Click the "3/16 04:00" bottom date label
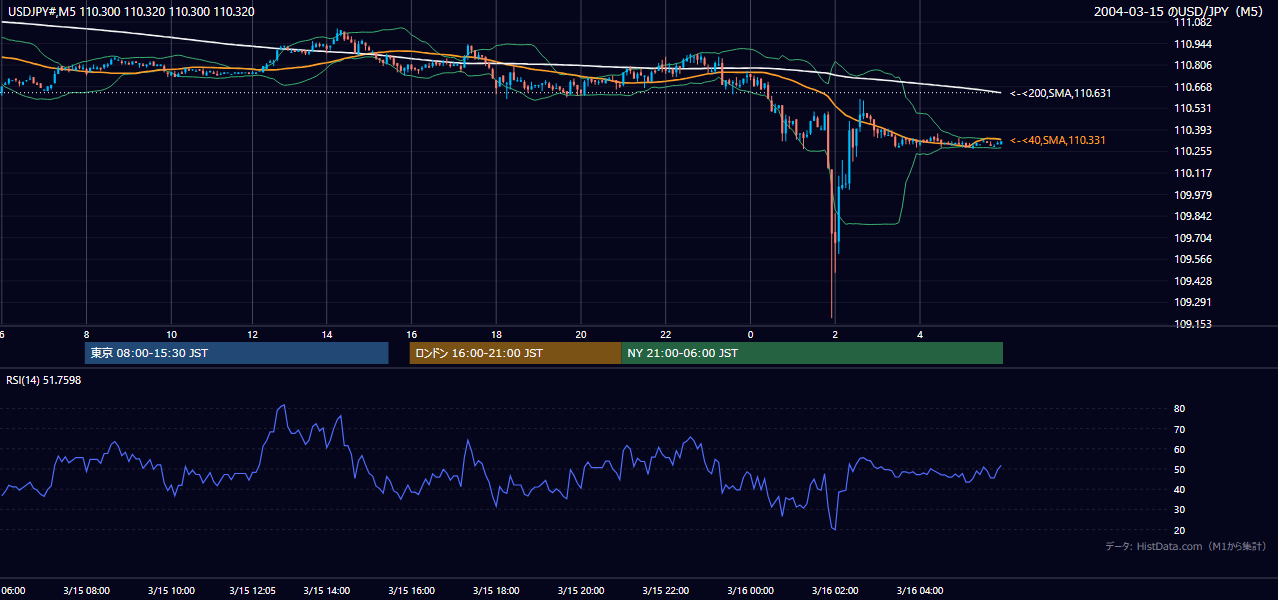The height and width of the screenshot is (600, 1278). [x=920, y=591]
